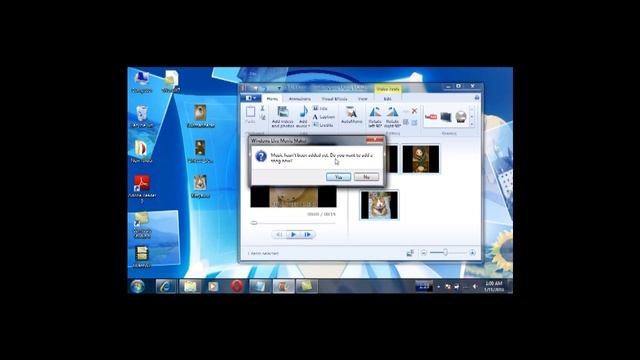The width and height of the screenshot is (640, 360).
Task: Open Opera browser from taskbar
Action: pos(237,286)
